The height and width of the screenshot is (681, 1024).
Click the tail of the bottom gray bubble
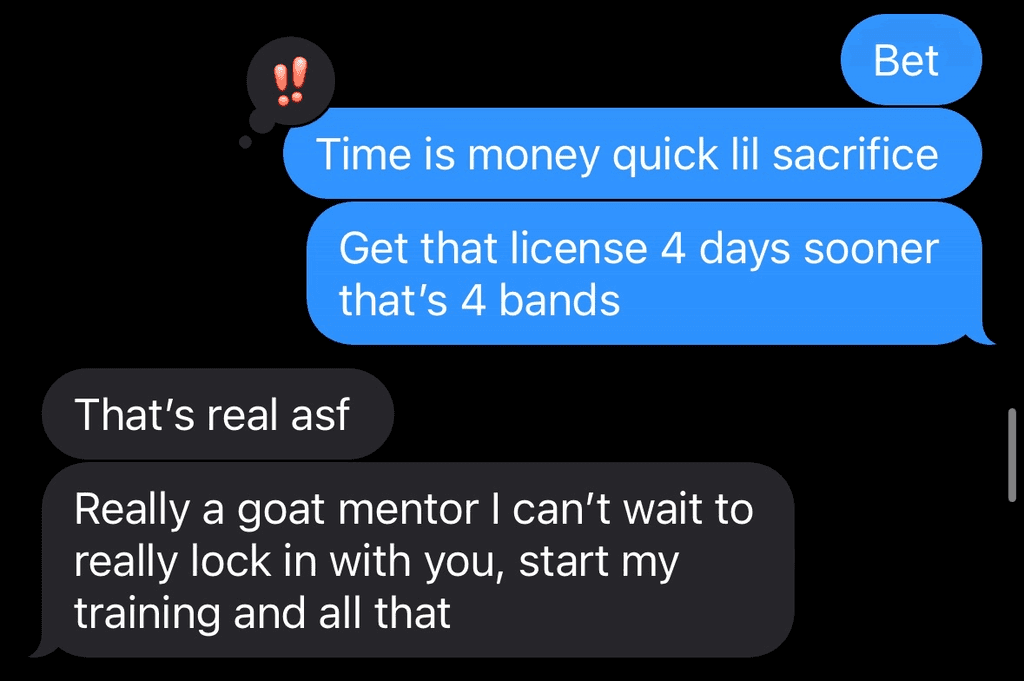tap(42, 646)
